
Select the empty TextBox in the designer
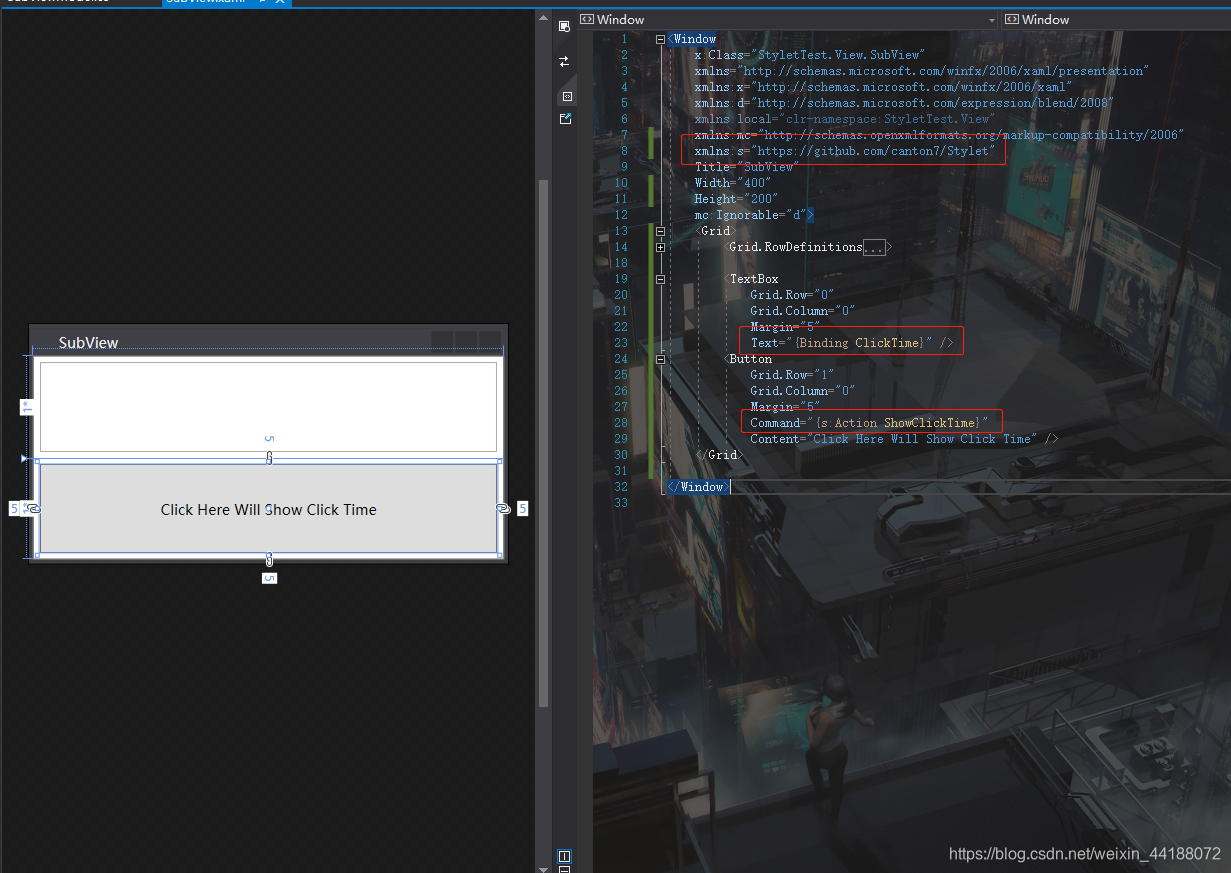[x=268, y=406]
